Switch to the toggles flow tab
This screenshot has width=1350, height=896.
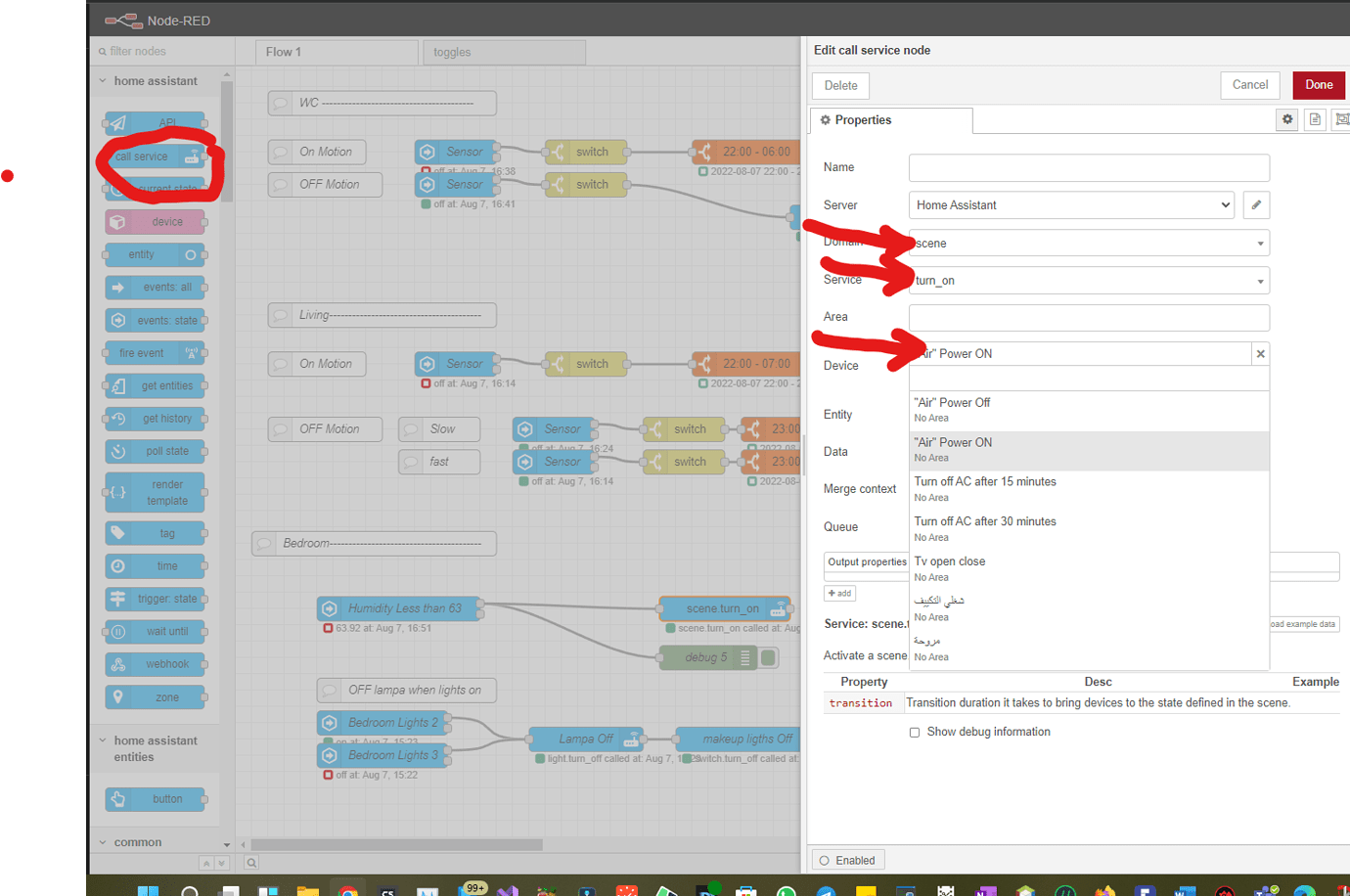[505, 52]
